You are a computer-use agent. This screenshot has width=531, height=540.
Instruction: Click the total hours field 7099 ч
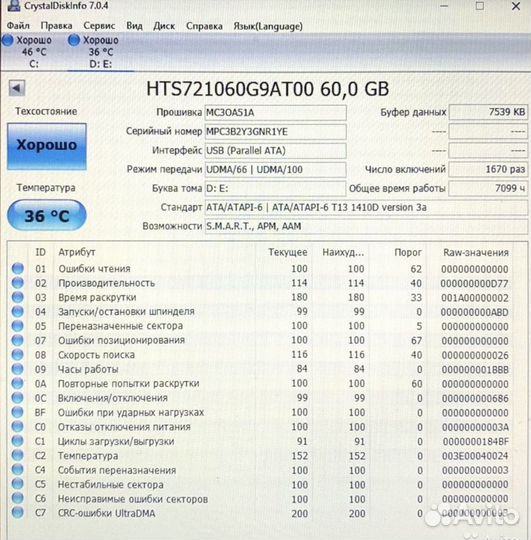488,188
